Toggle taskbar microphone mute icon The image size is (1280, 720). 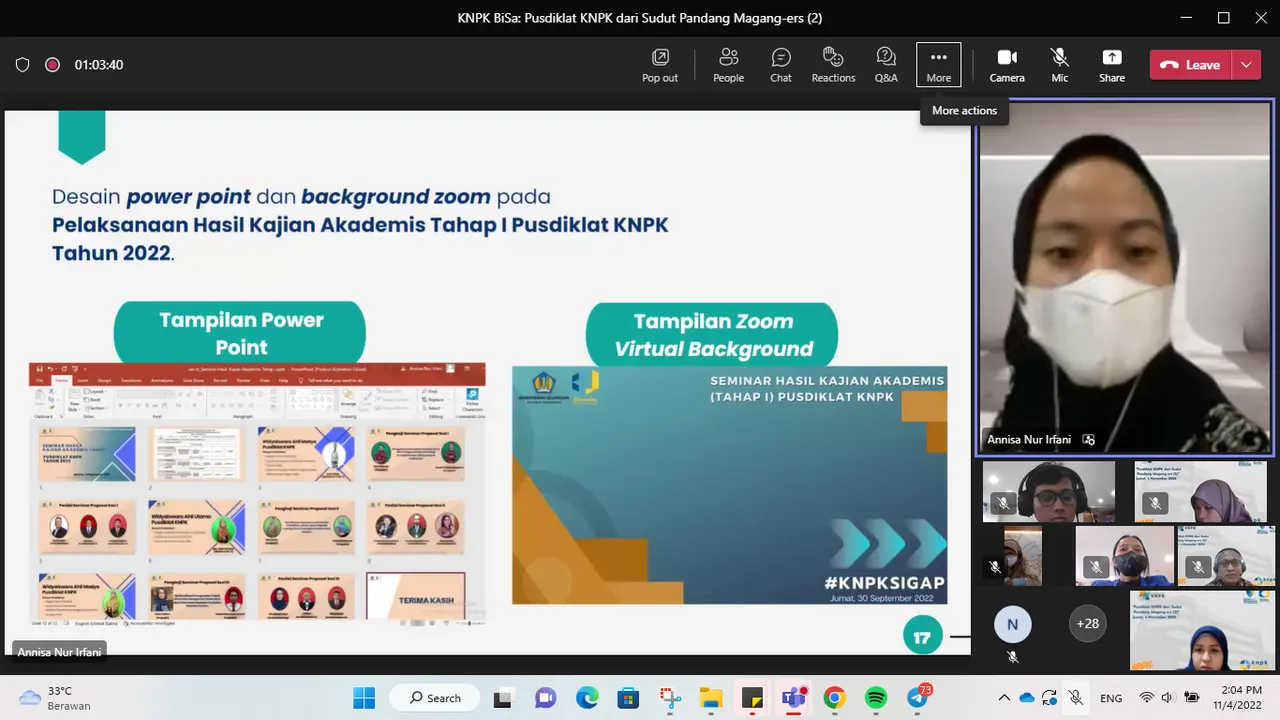pyautogui.click(x=1076, y=698)
